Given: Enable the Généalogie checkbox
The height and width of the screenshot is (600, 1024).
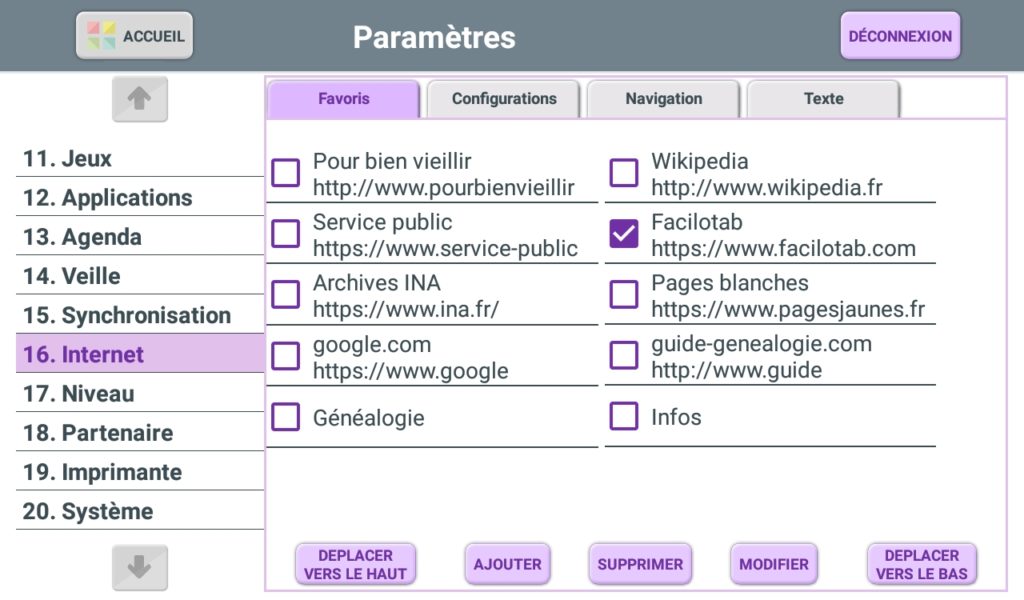Looking at the screenshot, I should click(286, 417).
